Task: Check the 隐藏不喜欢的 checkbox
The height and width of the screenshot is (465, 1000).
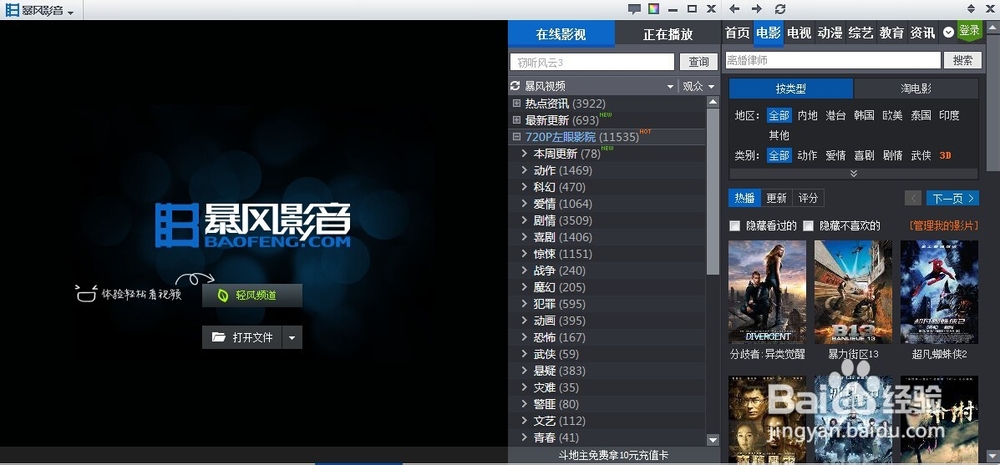Action: tap(809, 226)
